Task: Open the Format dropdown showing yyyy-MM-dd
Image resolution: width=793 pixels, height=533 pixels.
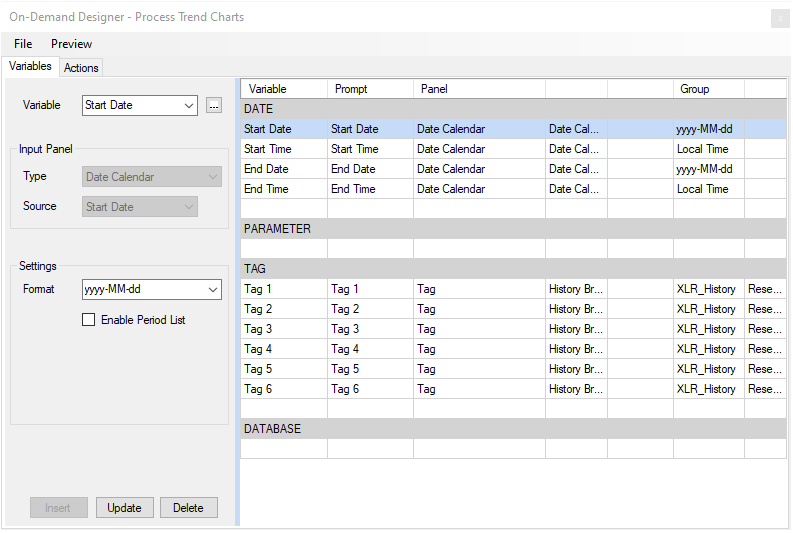Action: 152,289
